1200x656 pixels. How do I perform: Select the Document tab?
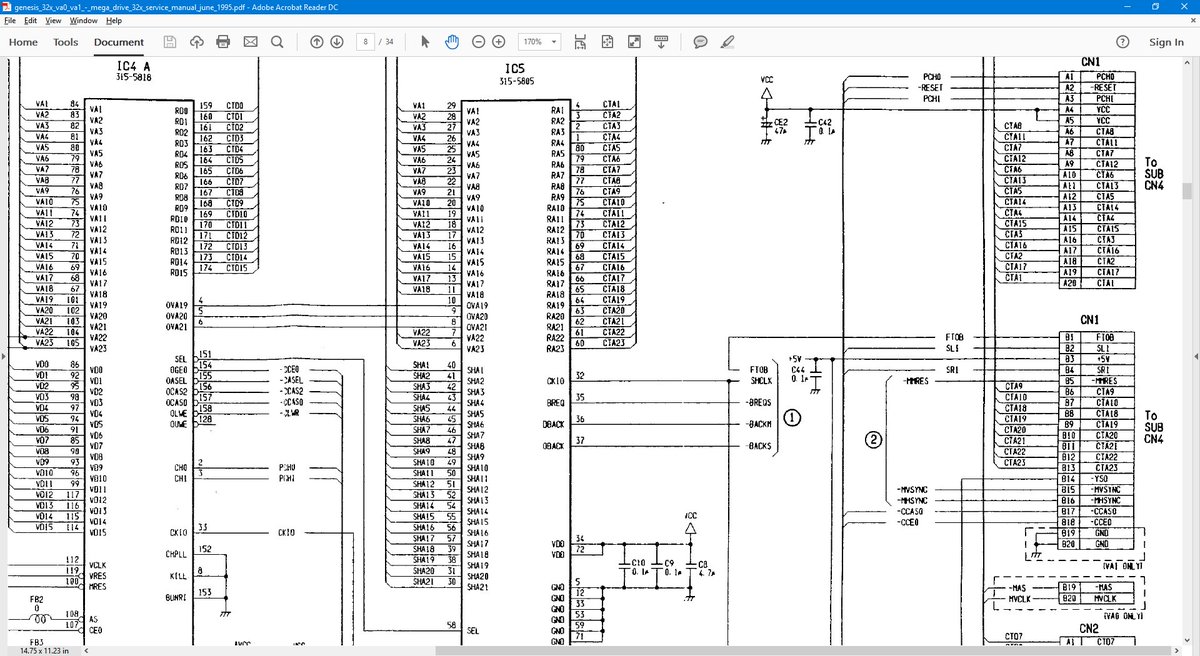(119, 42)
